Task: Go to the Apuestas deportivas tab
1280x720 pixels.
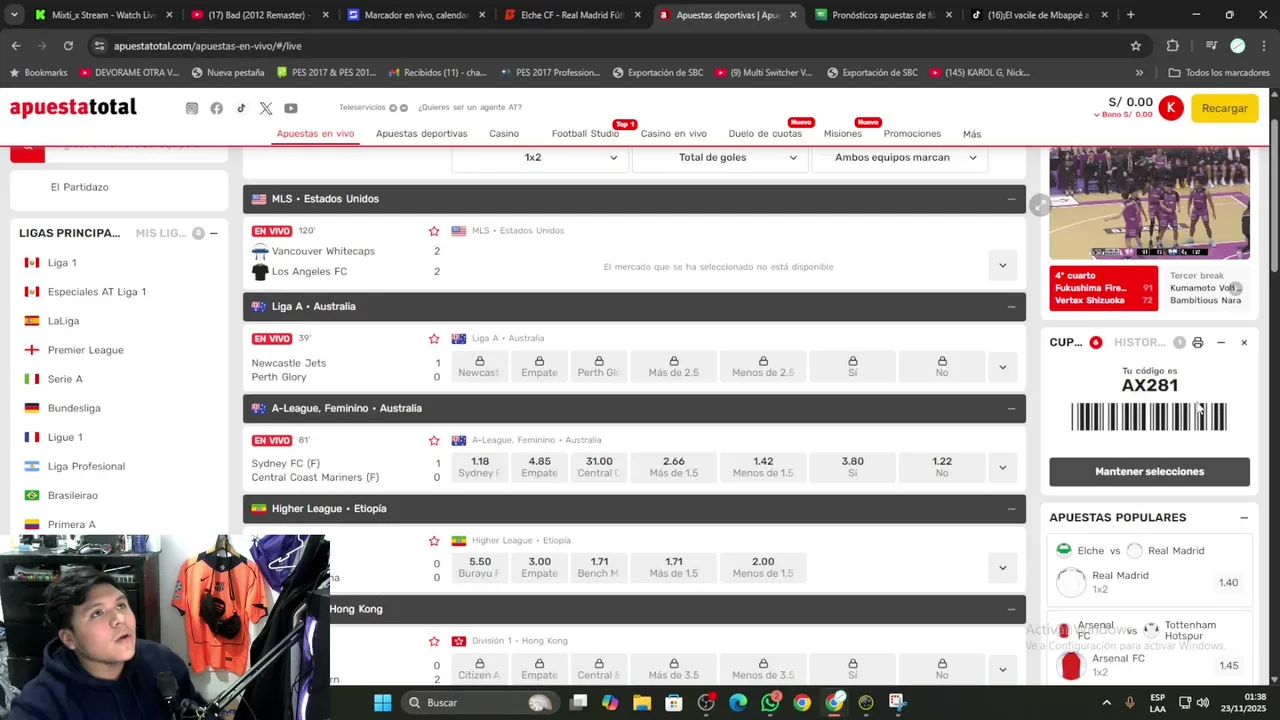Action: [x=421, y=134]
